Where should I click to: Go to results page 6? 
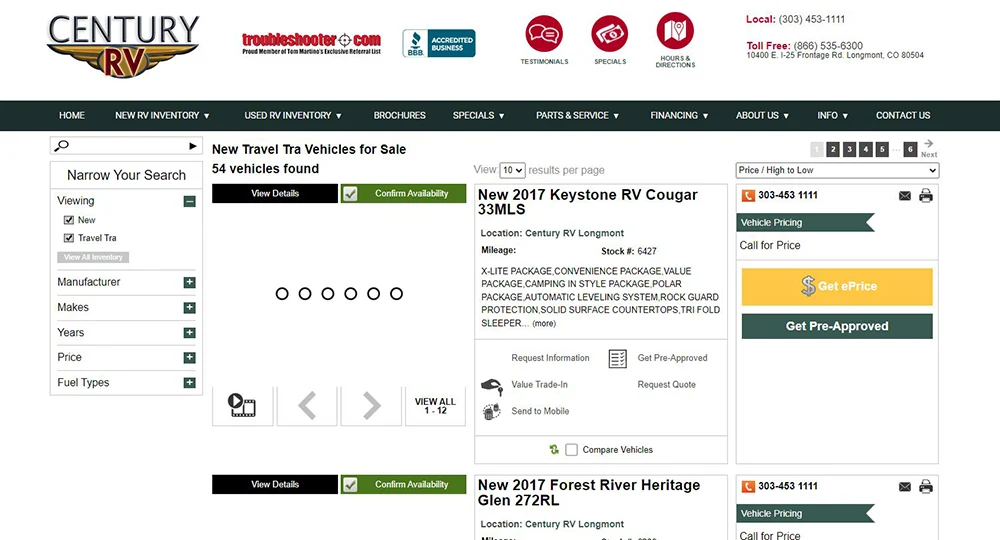point(910,149)
